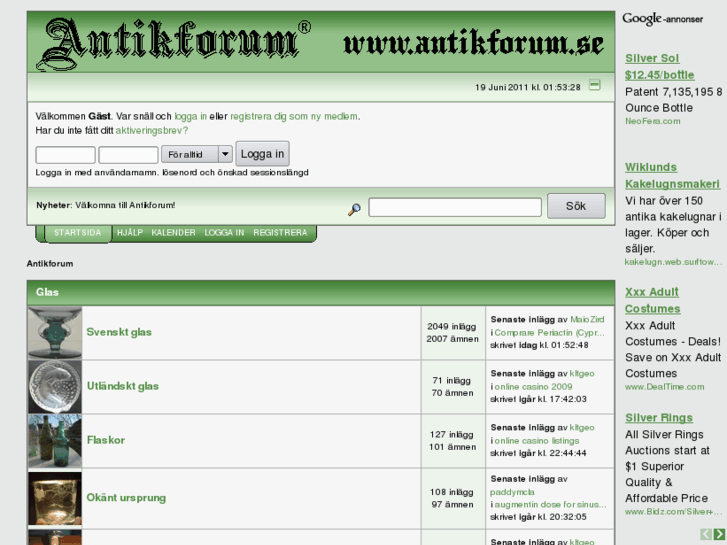Image resolution: width=727 pixels, height=545 pixels.
Task: Open 'online casino 2009' post link
Action: point(533,386)
